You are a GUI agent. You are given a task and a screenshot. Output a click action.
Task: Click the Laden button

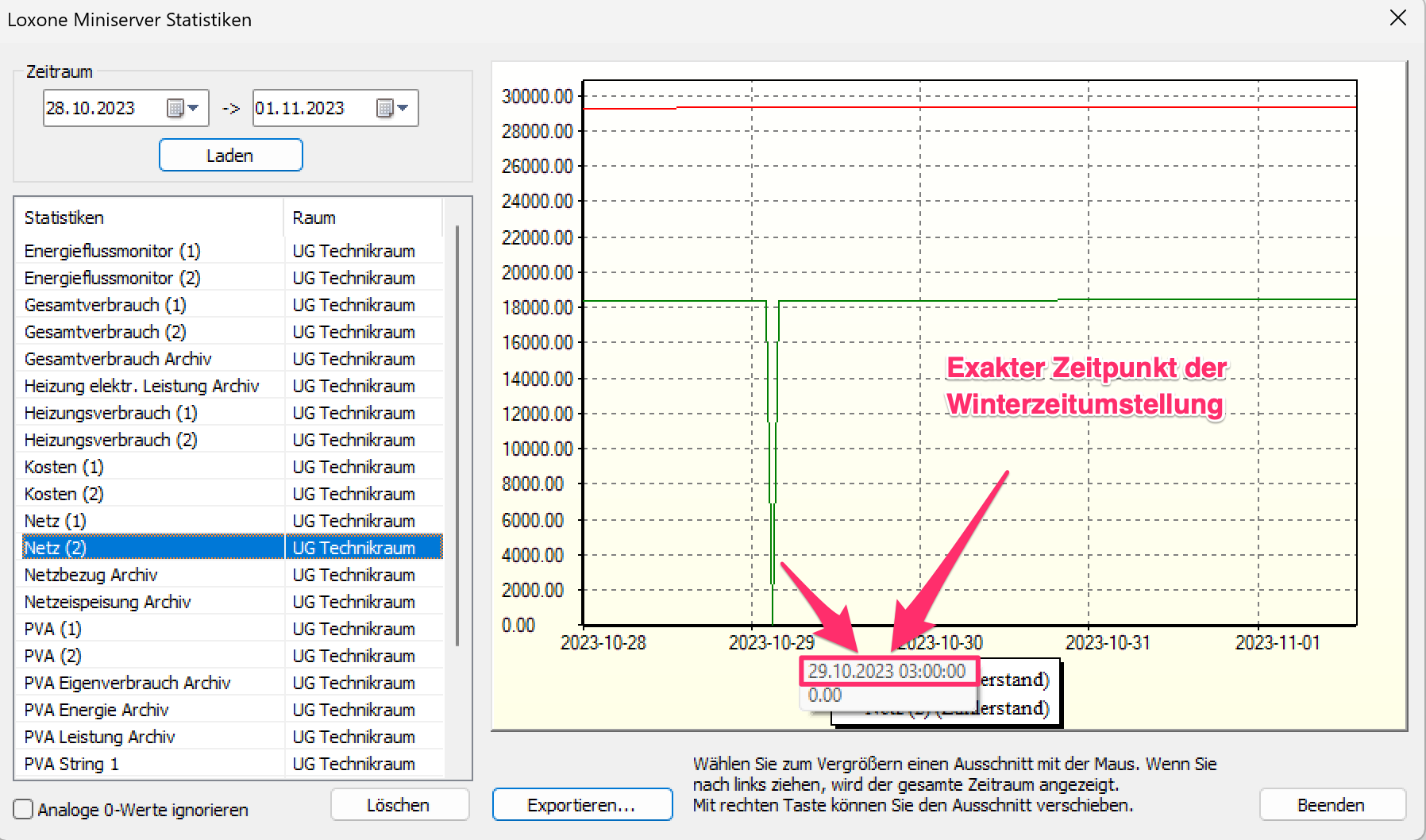[x=230, y=155]
